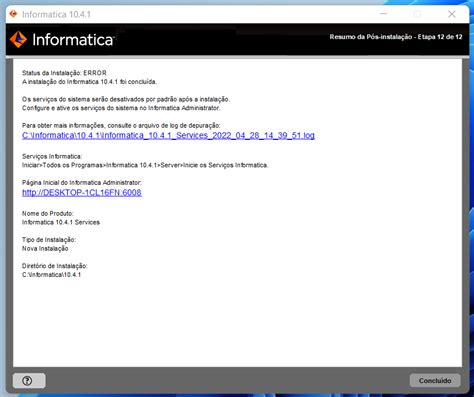Click the Informatica title bar icon

point(14,14)
